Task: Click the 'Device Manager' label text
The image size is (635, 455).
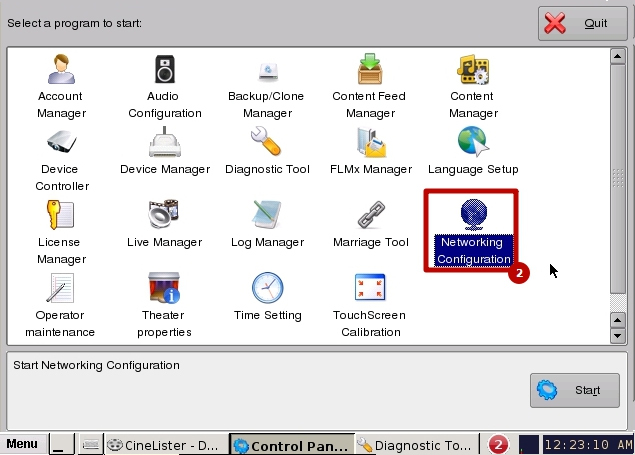Action: coord(165,169)
